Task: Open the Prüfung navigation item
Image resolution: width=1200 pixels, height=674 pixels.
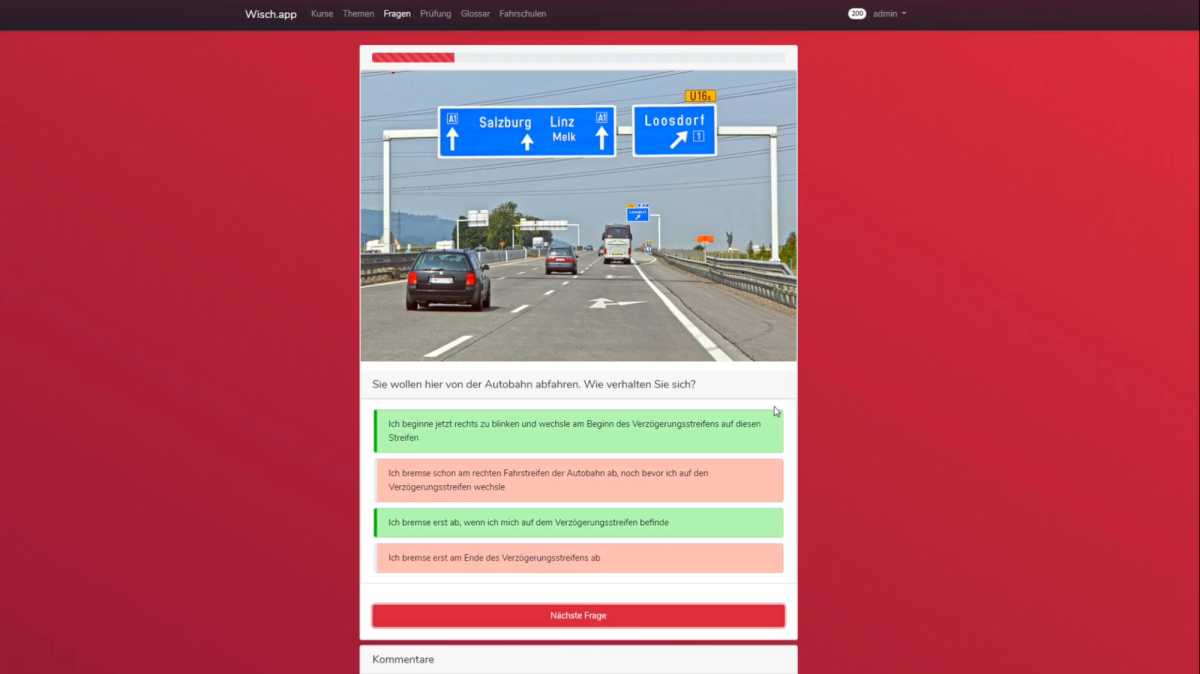Action: tap(436, 14)
